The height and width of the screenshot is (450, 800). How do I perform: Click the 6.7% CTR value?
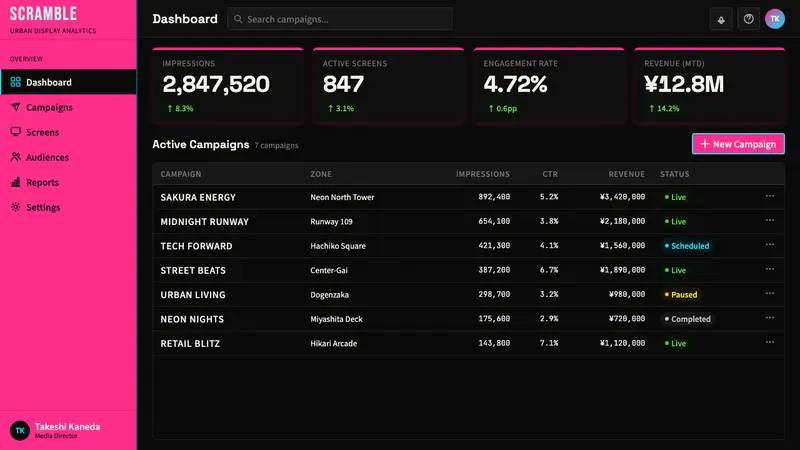coord(549,269)
